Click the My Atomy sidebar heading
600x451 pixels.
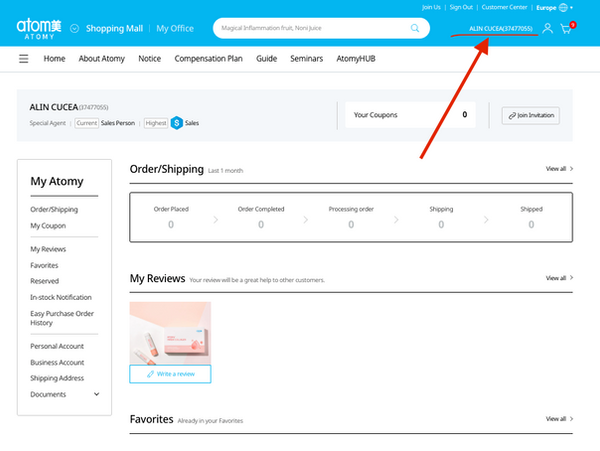(57, 181)
